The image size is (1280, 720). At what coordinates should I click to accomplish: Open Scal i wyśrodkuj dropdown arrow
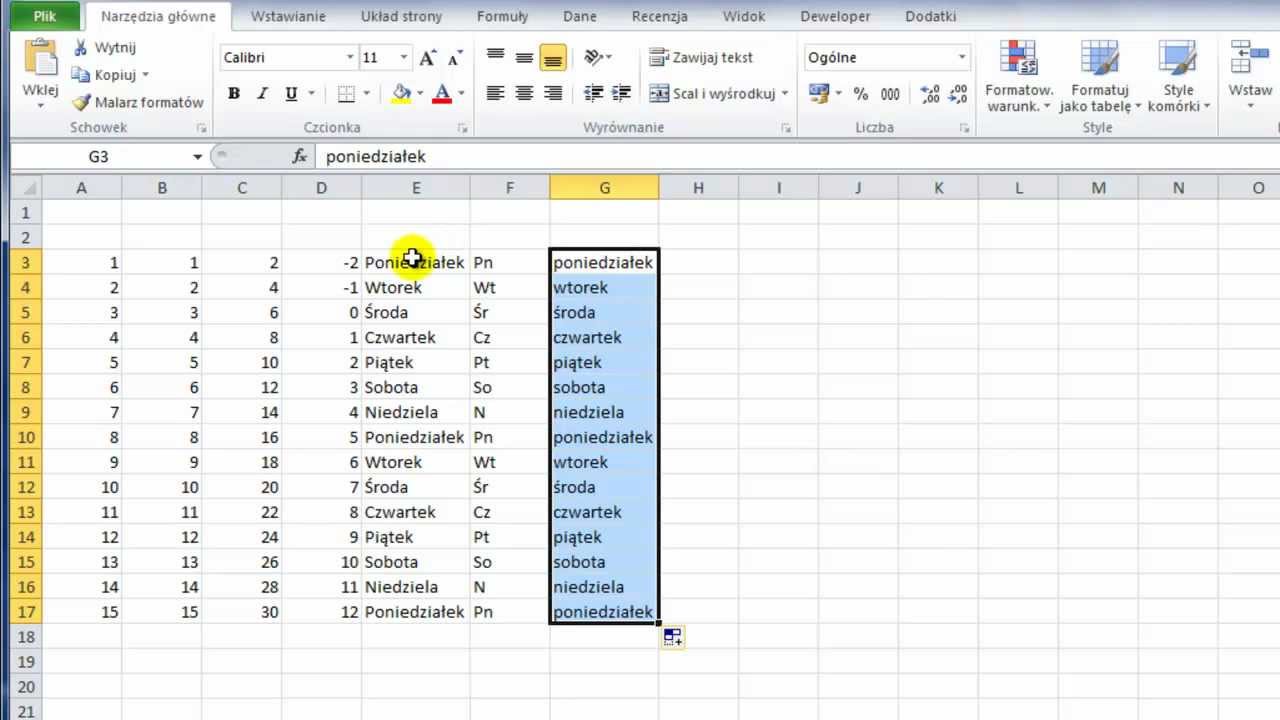tap(785, 93)
